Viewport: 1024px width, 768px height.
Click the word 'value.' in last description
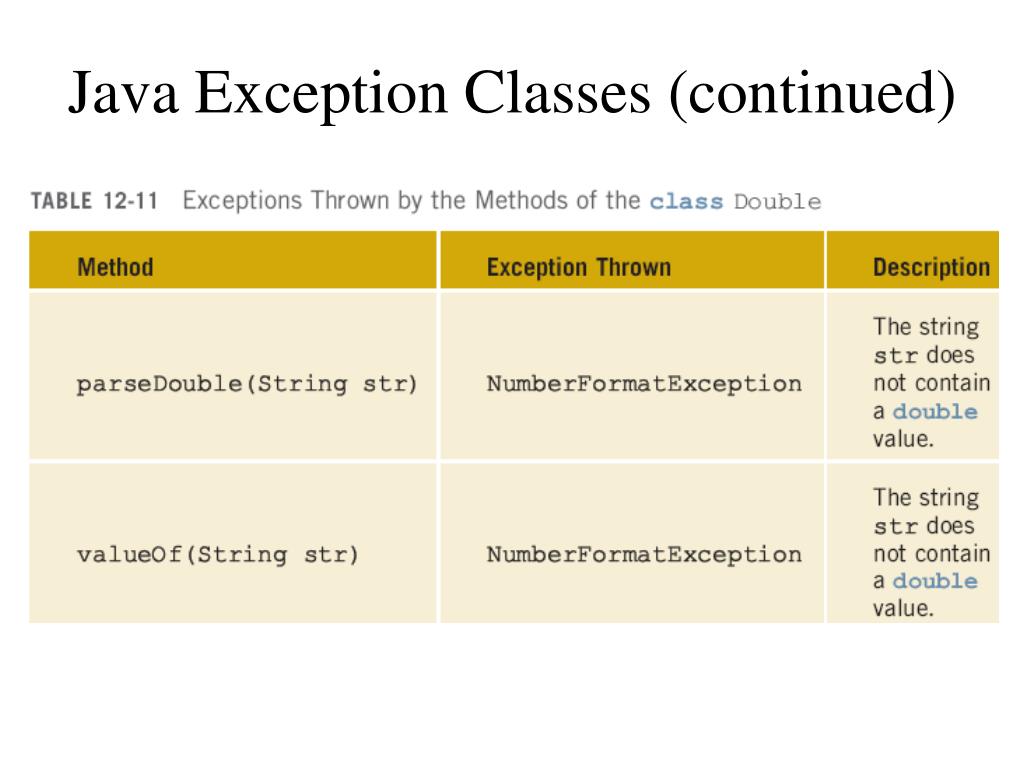pyautogui.click(x=903, y=609)
